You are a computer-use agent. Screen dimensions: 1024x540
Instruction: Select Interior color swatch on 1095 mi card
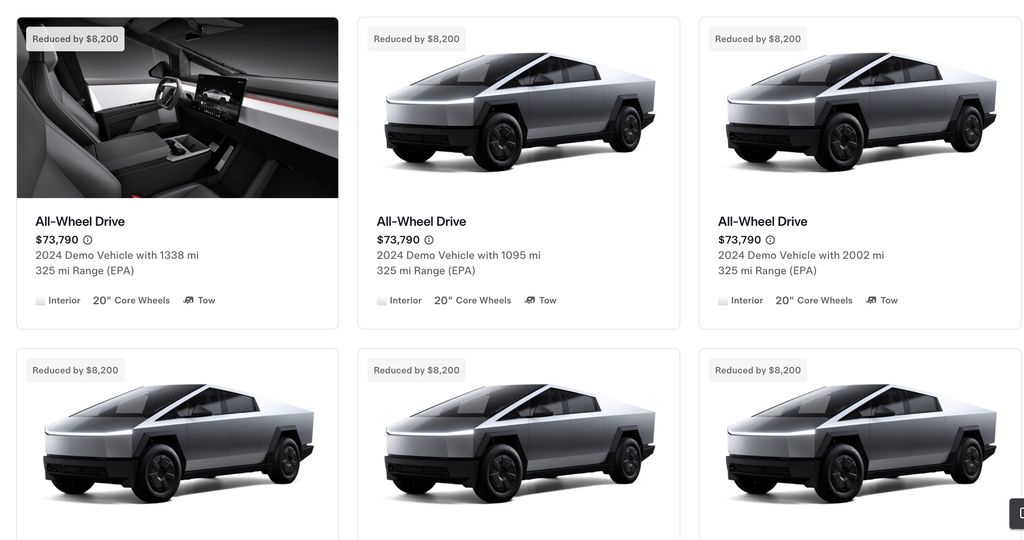click(381, 301)
